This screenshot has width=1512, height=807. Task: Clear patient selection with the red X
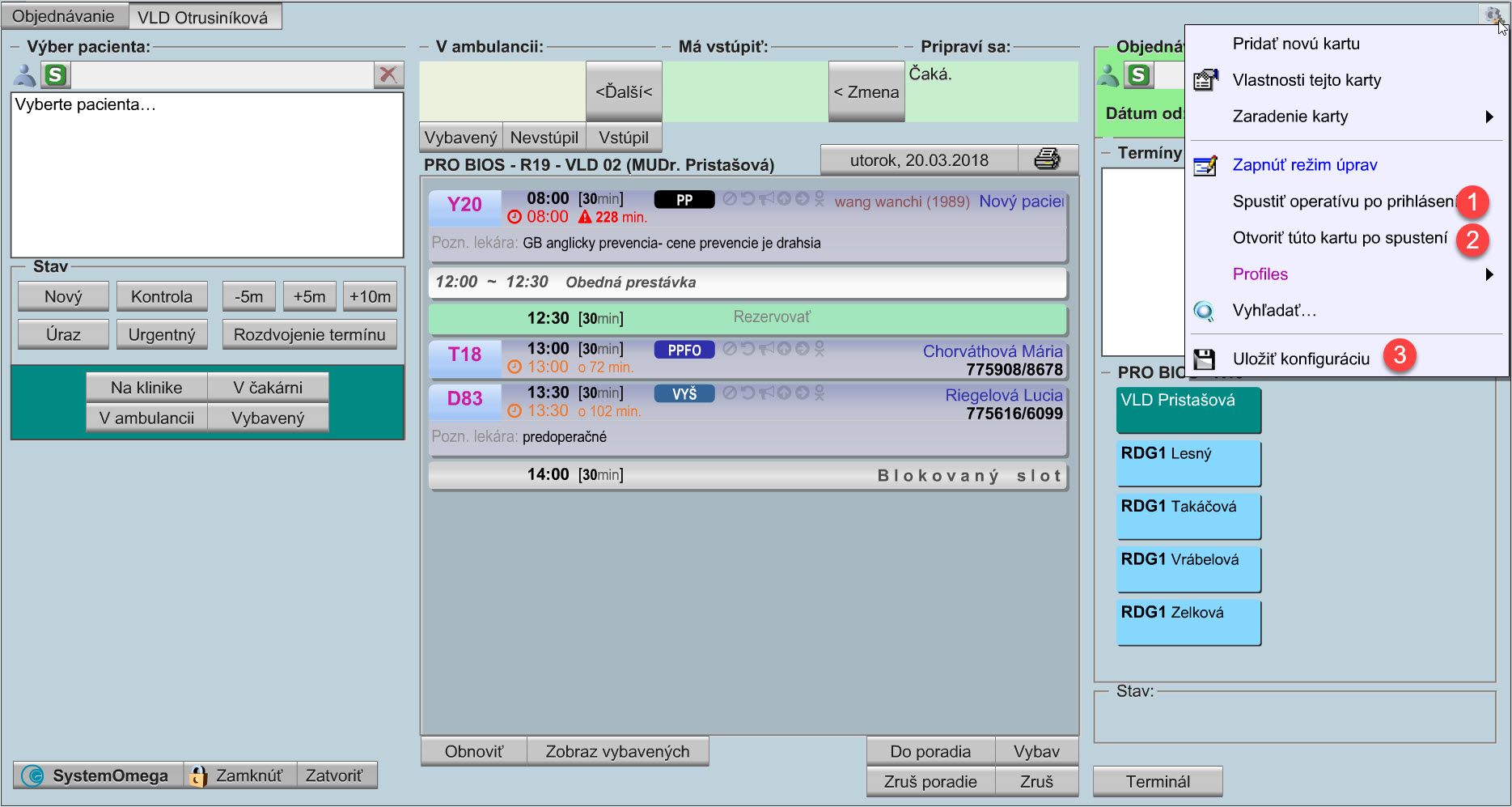(388, 74)
